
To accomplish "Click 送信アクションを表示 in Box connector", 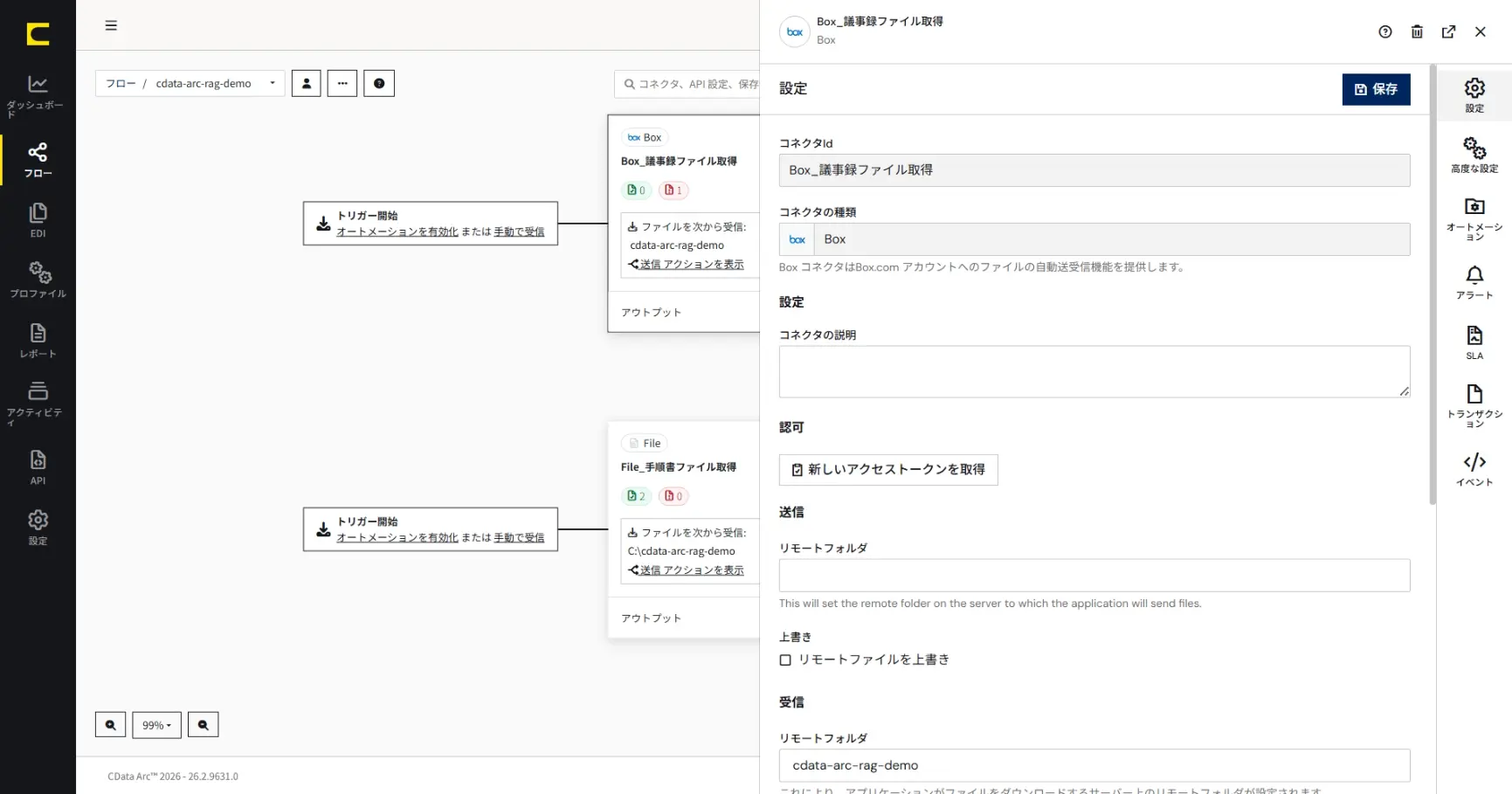I will (687, 264).
